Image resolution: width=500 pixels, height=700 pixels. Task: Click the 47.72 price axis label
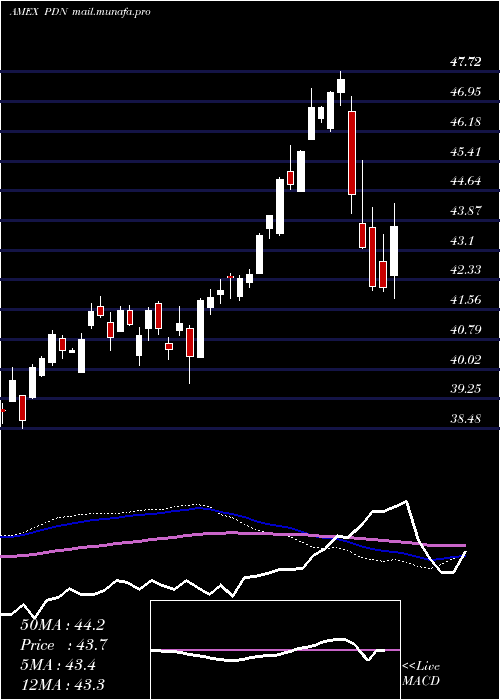click(x=466, y=62)
